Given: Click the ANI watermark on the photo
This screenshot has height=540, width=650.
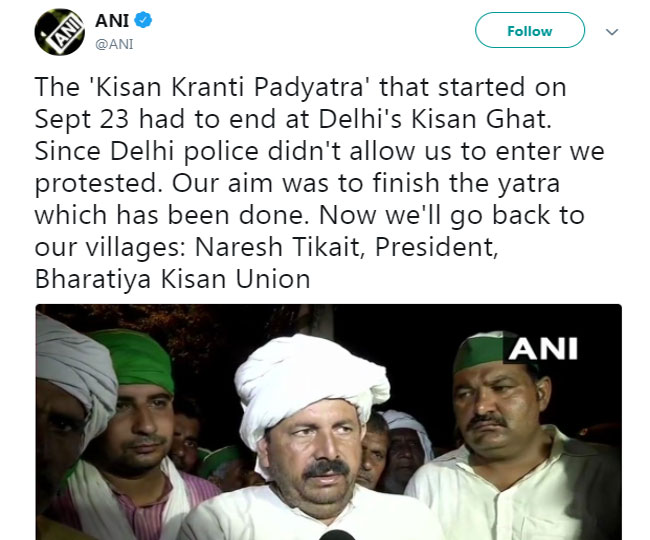Looking at the screenshot, I should coord(543,350).
